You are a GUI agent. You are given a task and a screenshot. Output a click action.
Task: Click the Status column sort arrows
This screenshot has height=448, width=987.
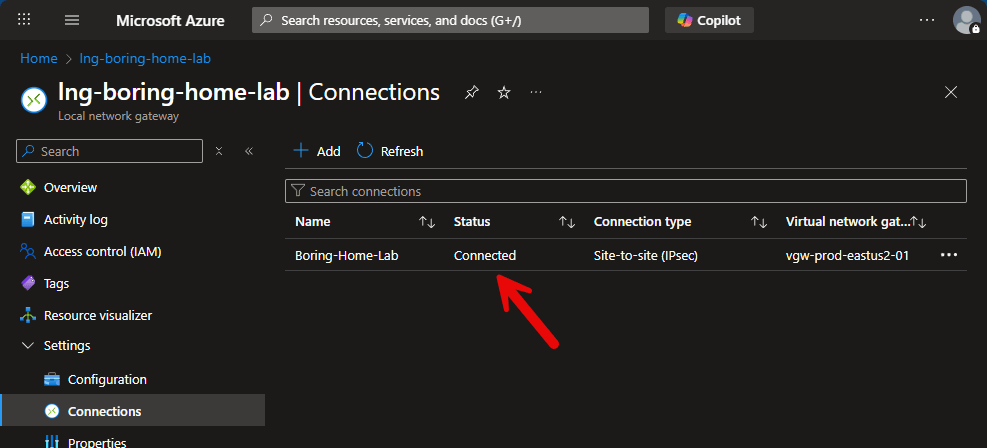[567, 222]
